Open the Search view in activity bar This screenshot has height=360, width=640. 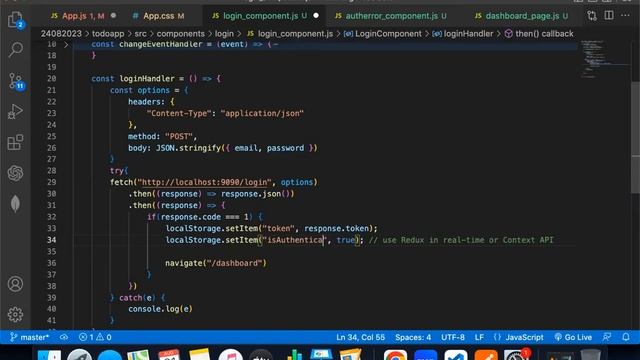click(16, 50)
